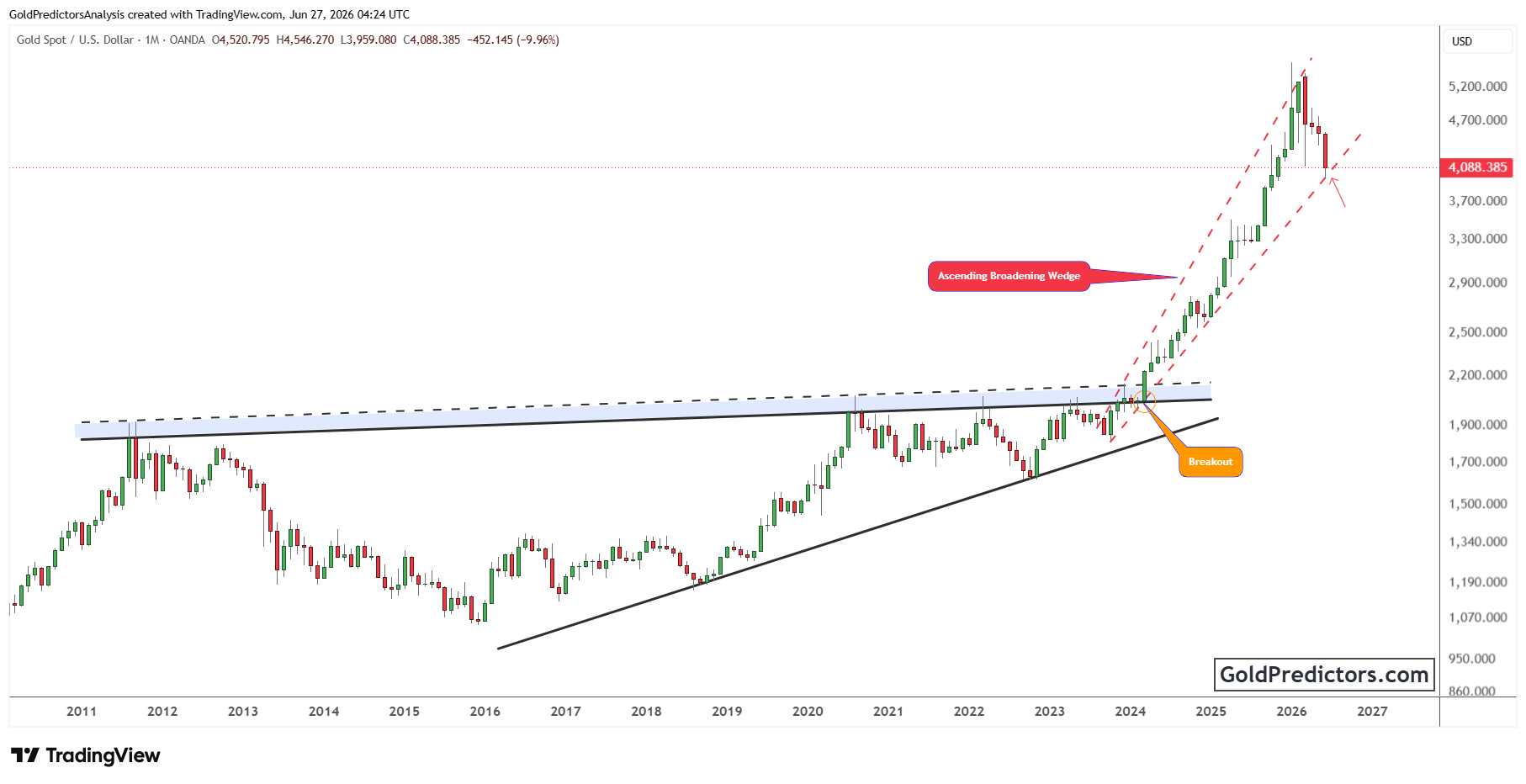This screenshot has width=1526, height=784.
Task: Select the 2024 label on time axis
Action: [1130, 712]
